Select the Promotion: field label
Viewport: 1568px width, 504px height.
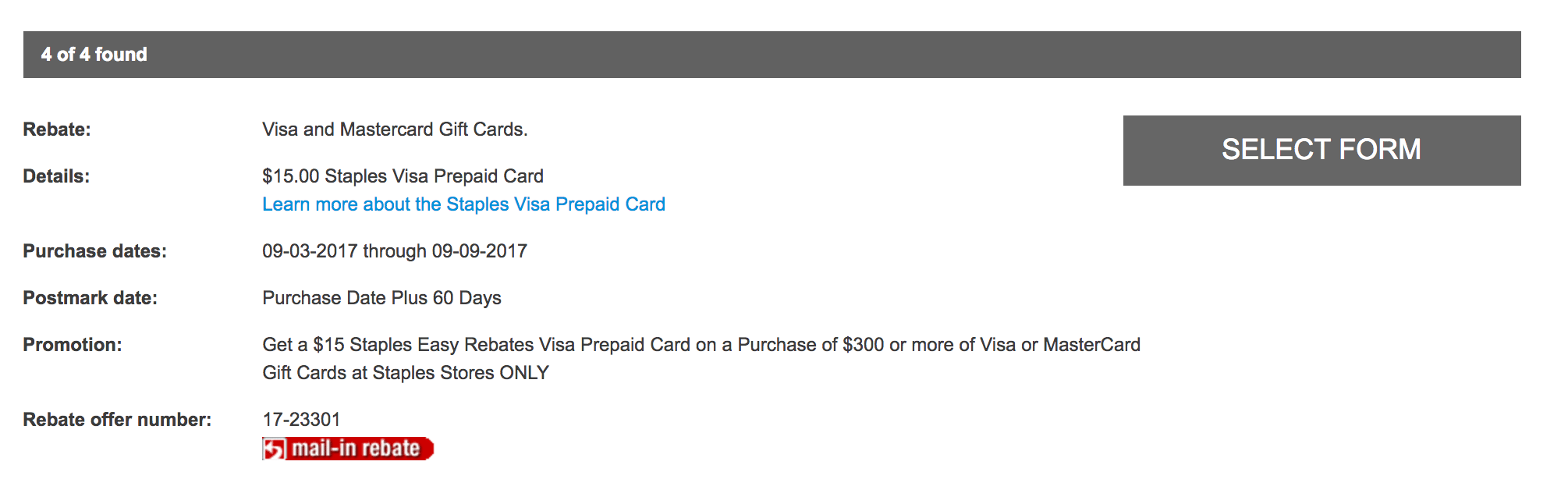73,345
